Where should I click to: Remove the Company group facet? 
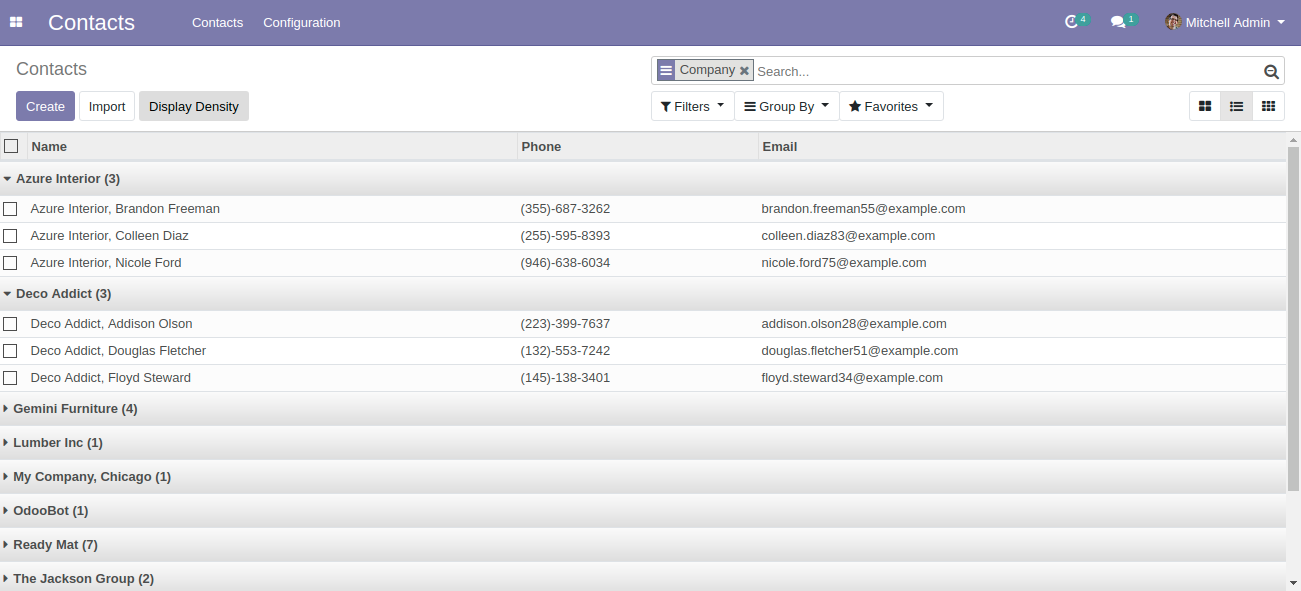click(x=744, y=71)
